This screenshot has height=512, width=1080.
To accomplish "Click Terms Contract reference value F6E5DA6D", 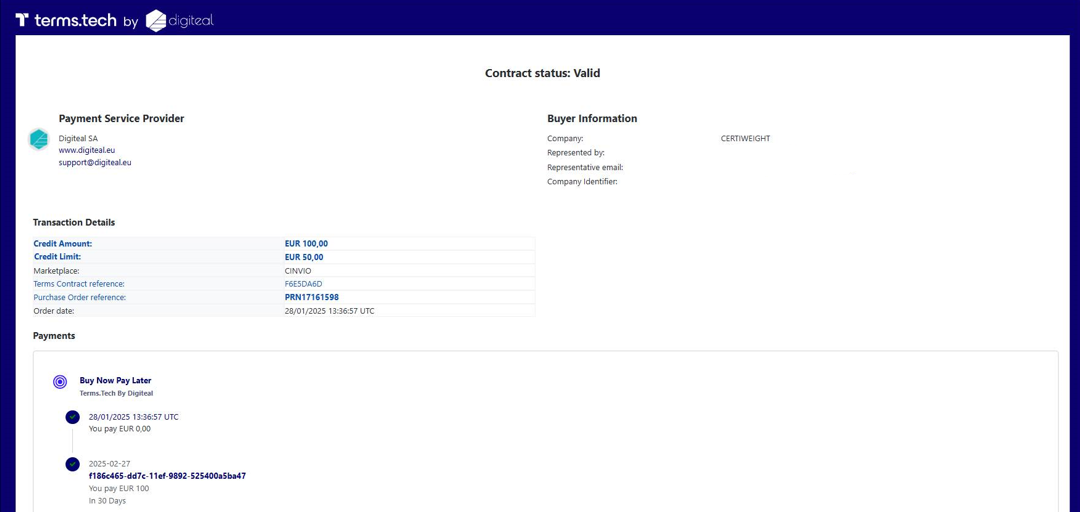I will point(304,284).
